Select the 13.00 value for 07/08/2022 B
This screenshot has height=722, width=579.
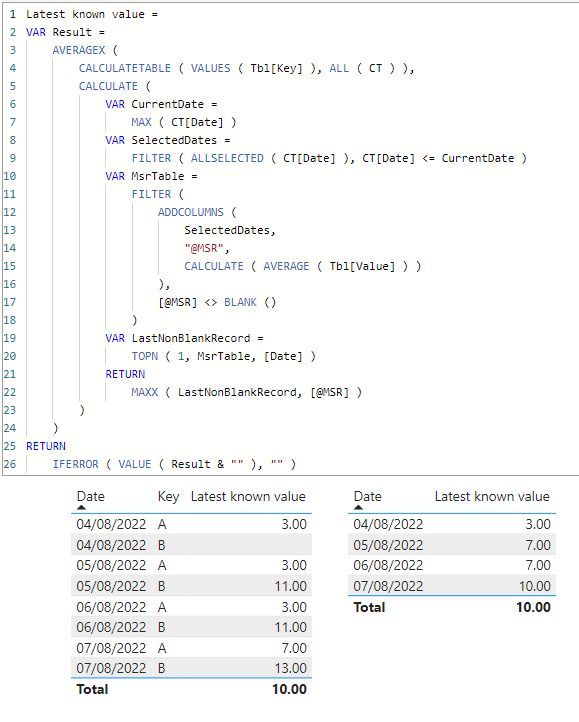pyautogui.click(x=291, y=668)
